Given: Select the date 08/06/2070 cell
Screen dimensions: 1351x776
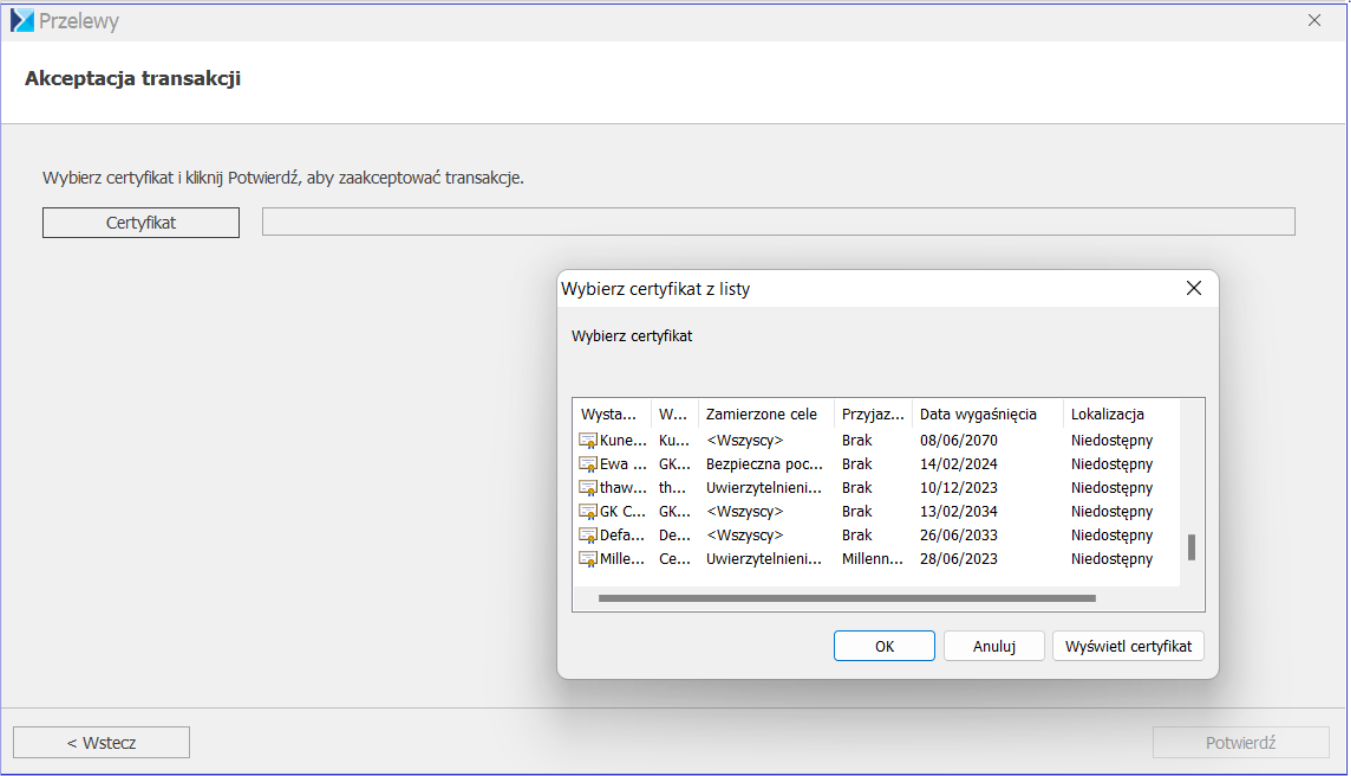Looking at the screenshot, I should click(958, 441).
